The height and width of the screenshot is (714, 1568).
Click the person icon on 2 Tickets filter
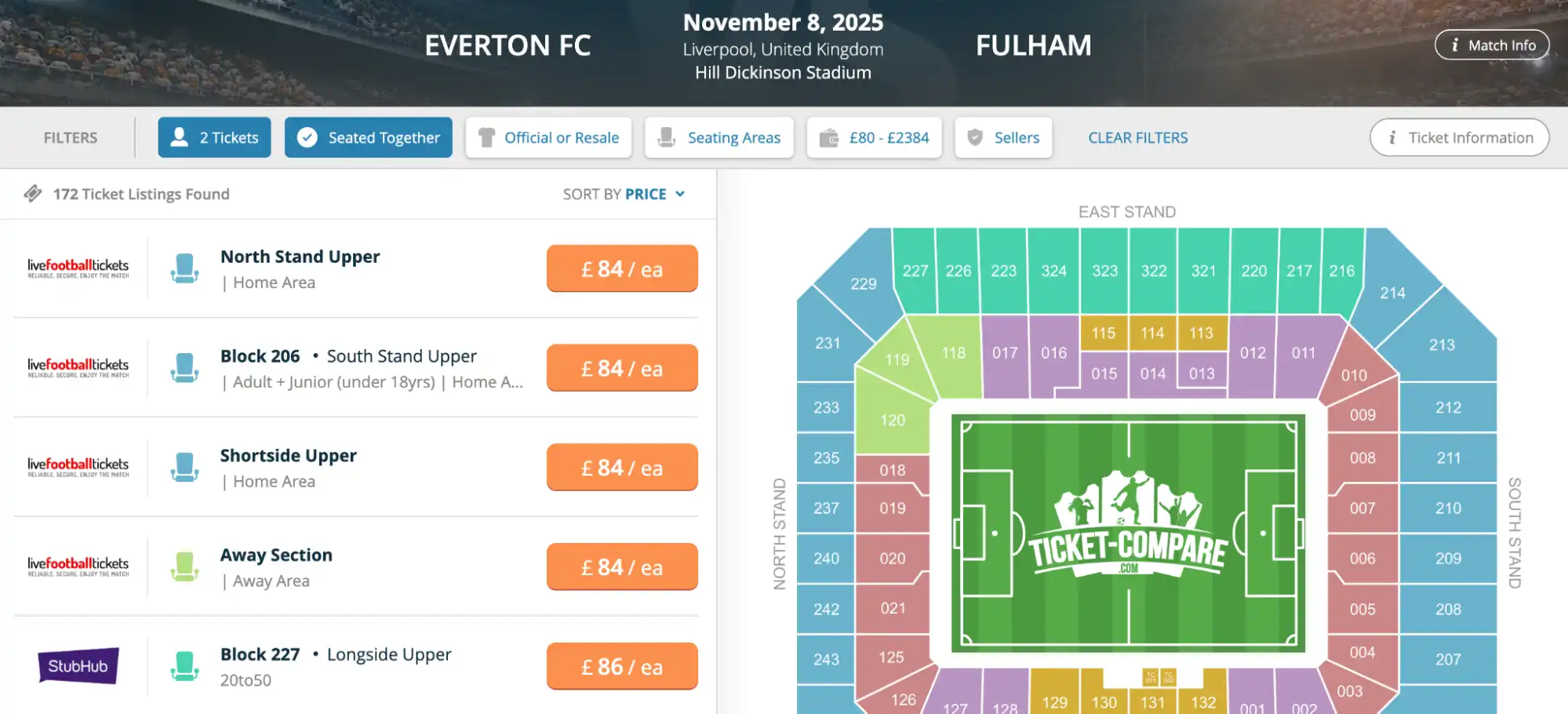click(179, 137)
